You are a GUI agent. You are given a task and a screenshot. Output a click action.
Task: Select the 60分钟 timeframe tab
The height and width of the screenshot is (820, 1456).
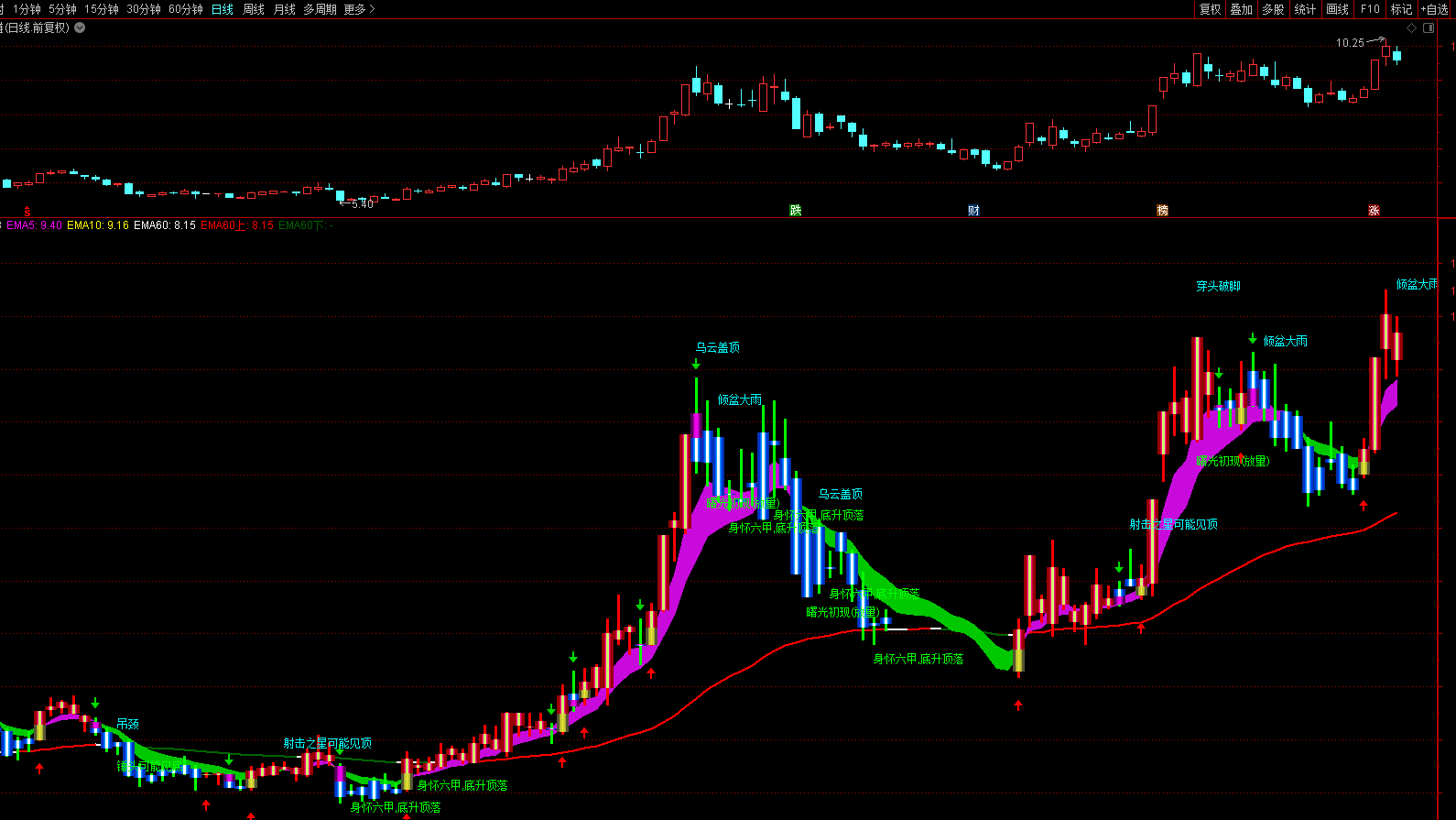[x=185, y=9]
